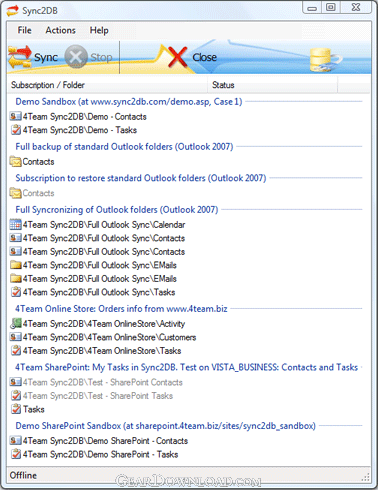Screen dimensions: 378x490
Task: Select 'Test - SharePoint Tasks' row text
Action: 98,396
